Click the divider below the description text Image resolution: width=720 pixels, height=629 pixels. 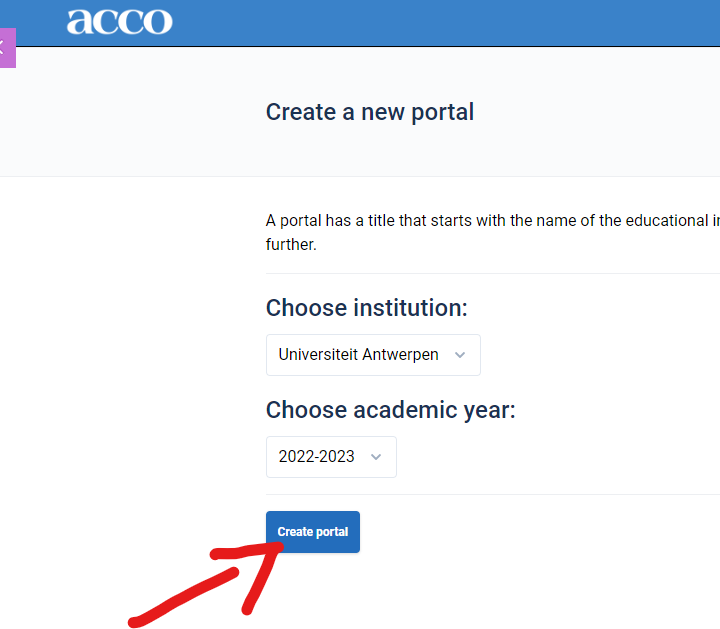[493, 273]
